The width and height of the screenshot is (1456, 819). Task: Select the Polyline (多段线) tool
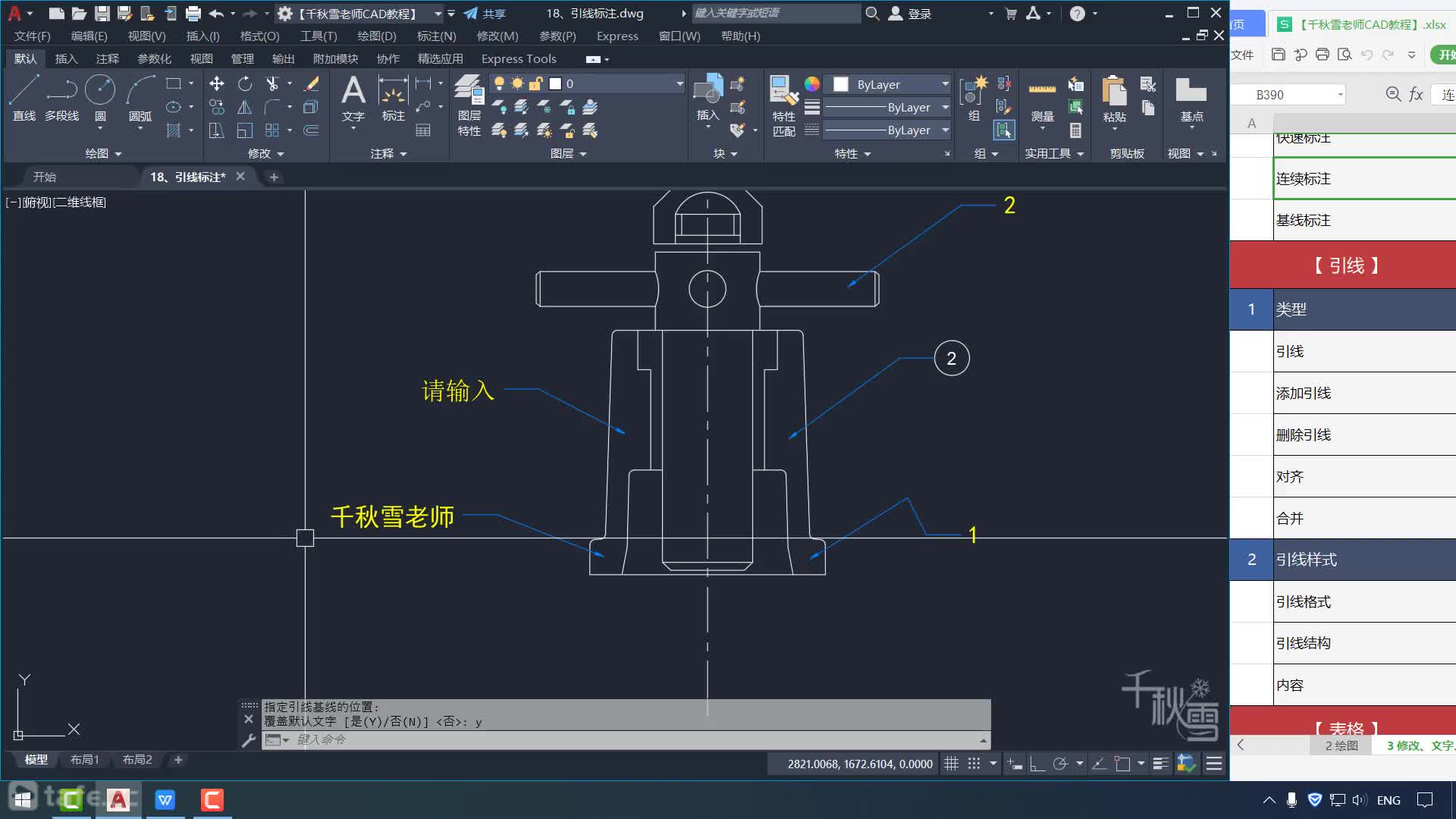61,97
